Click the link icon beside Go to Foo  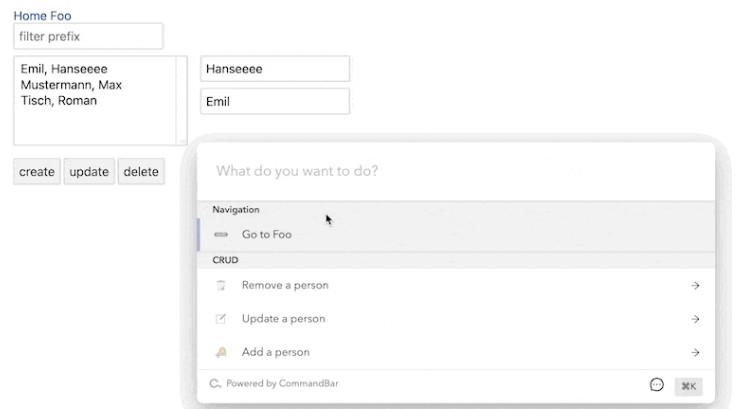tap(221, 234)
